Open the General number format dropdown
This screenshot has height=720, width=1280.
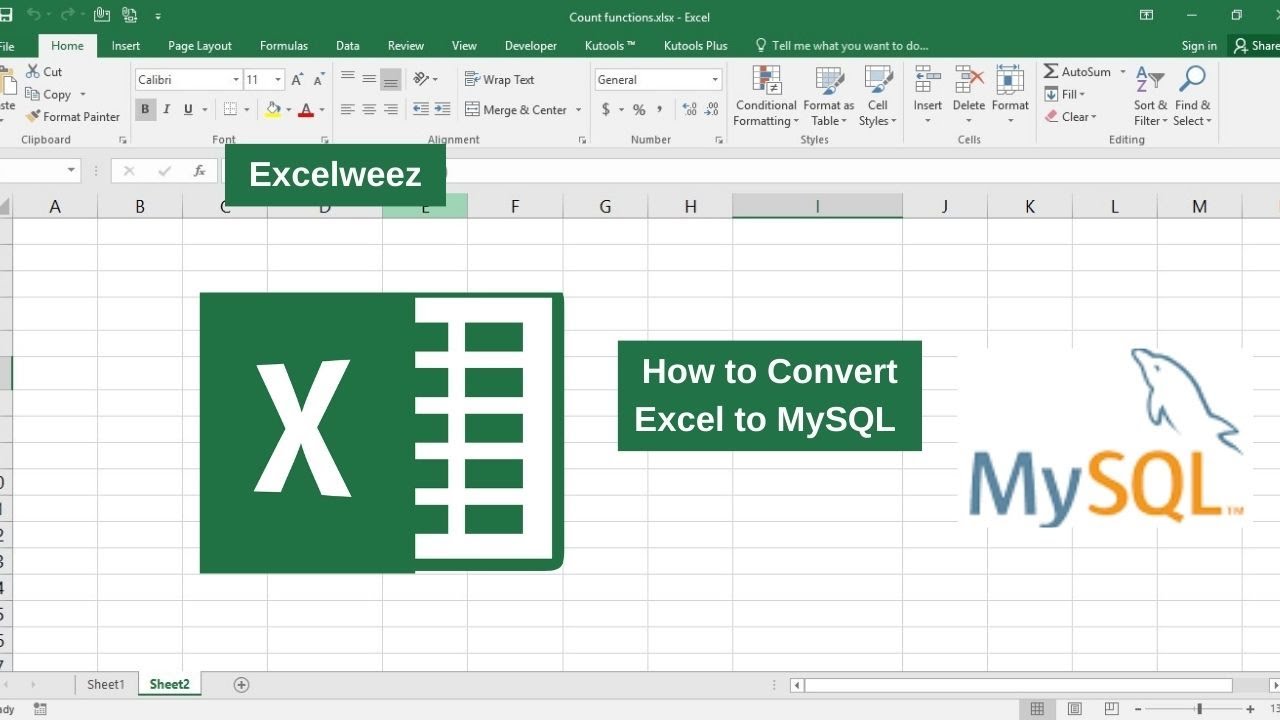coord(715,80)
